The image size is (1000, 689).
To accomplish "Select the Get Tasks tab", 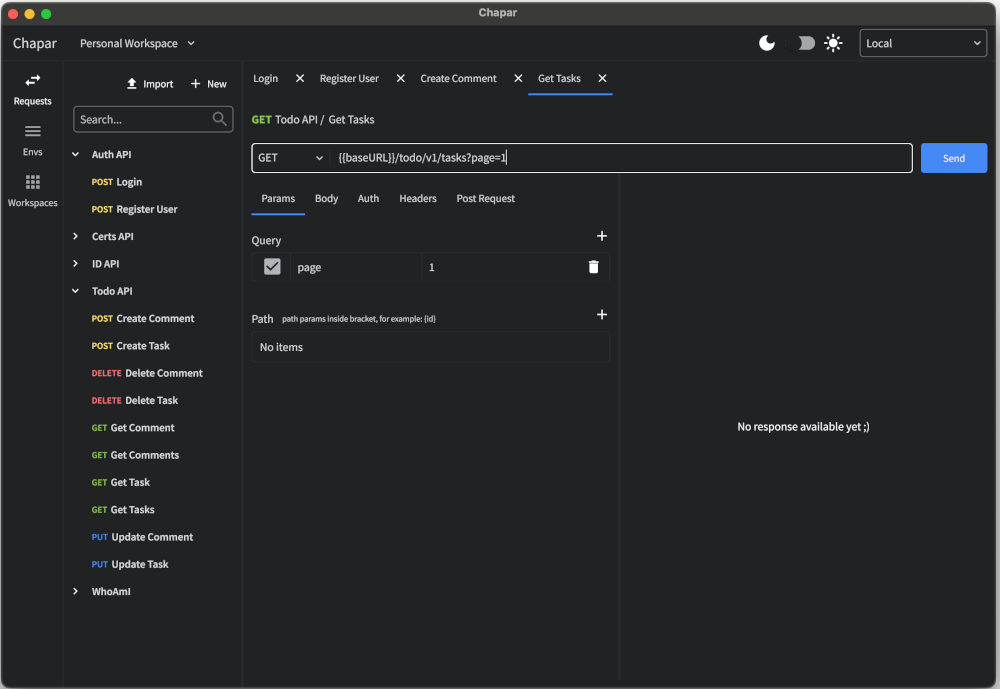I will (559, 78).
